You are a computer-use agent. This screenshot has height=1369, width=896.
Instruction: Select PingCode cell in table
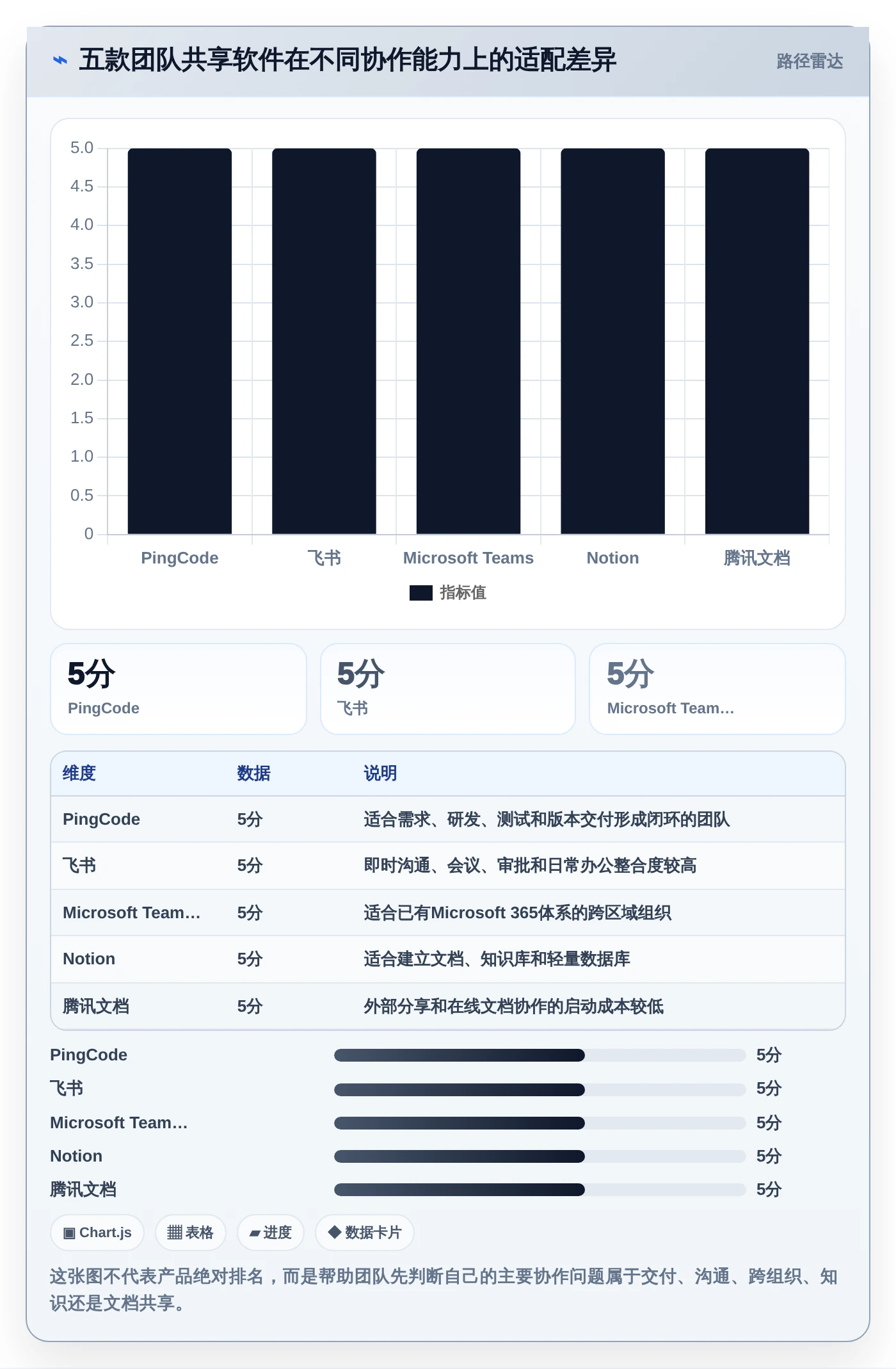coord(101,820)
